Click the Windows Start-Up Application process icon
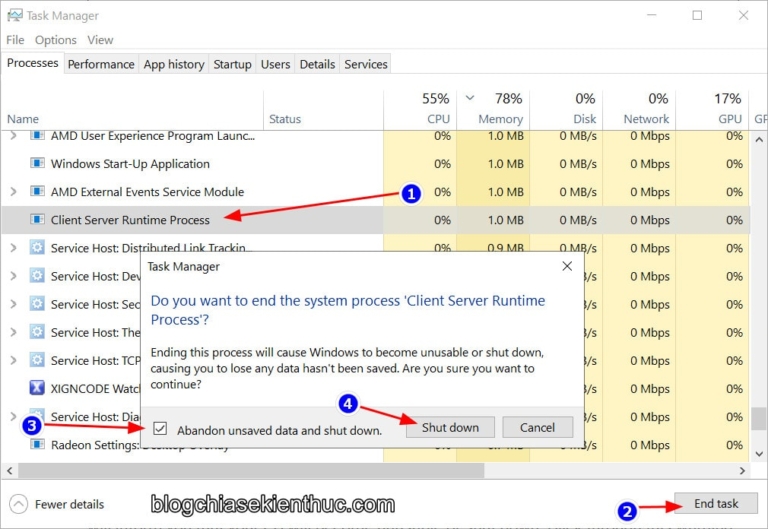This screenshot has height=529, width=768. click(37, 164)
